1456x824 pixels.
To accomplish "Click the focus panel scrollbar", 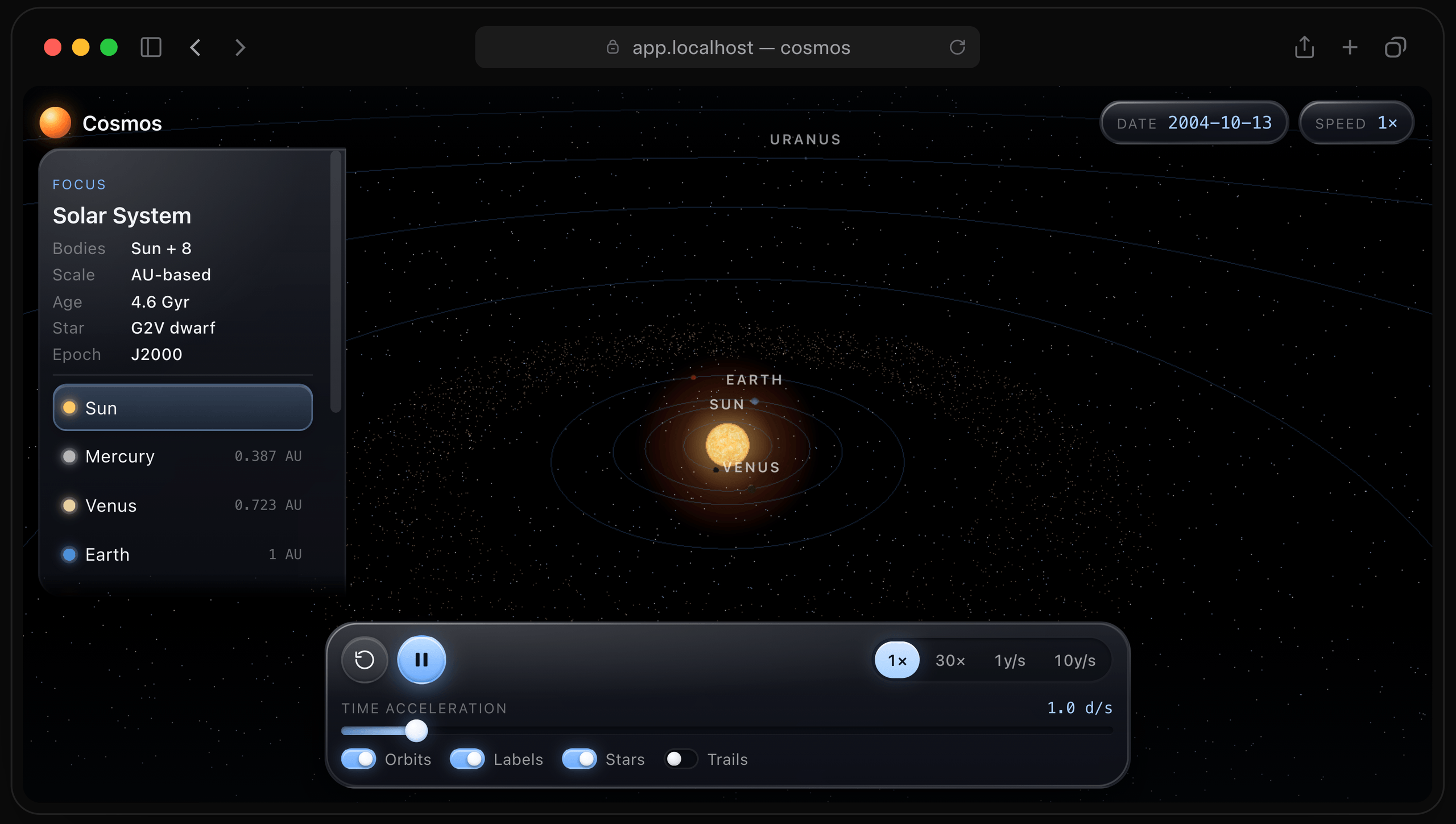I will [x=336, y=281].
